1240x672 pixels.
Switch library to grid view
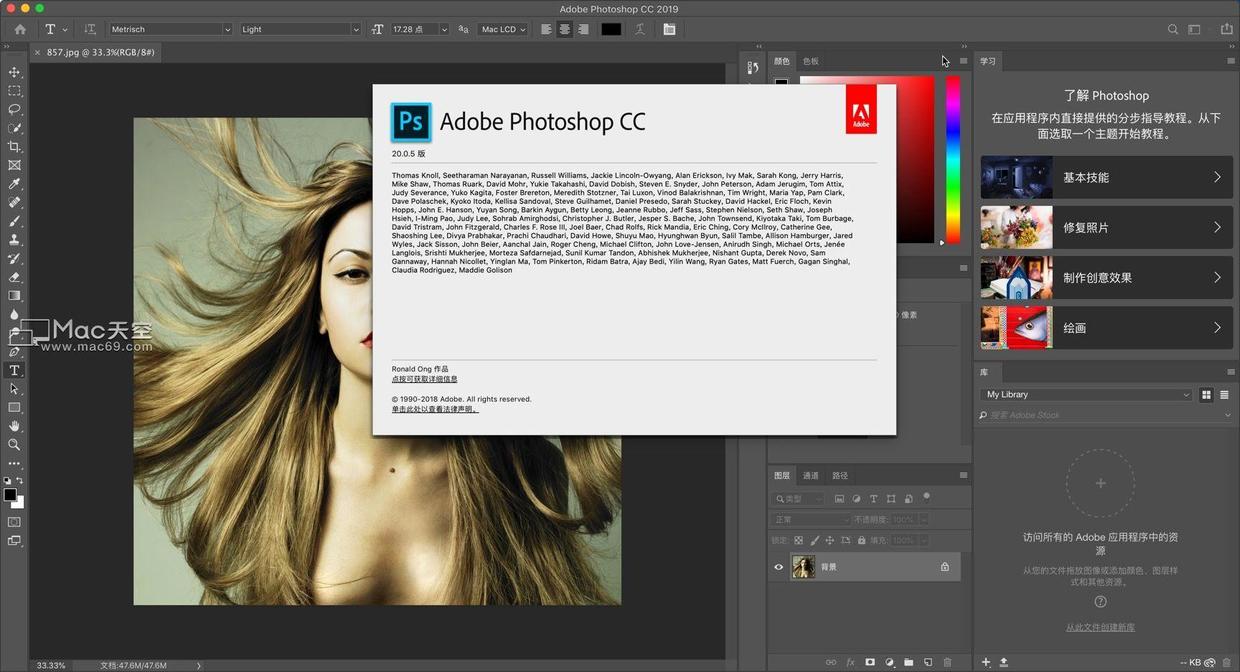tap(1206, 395)
